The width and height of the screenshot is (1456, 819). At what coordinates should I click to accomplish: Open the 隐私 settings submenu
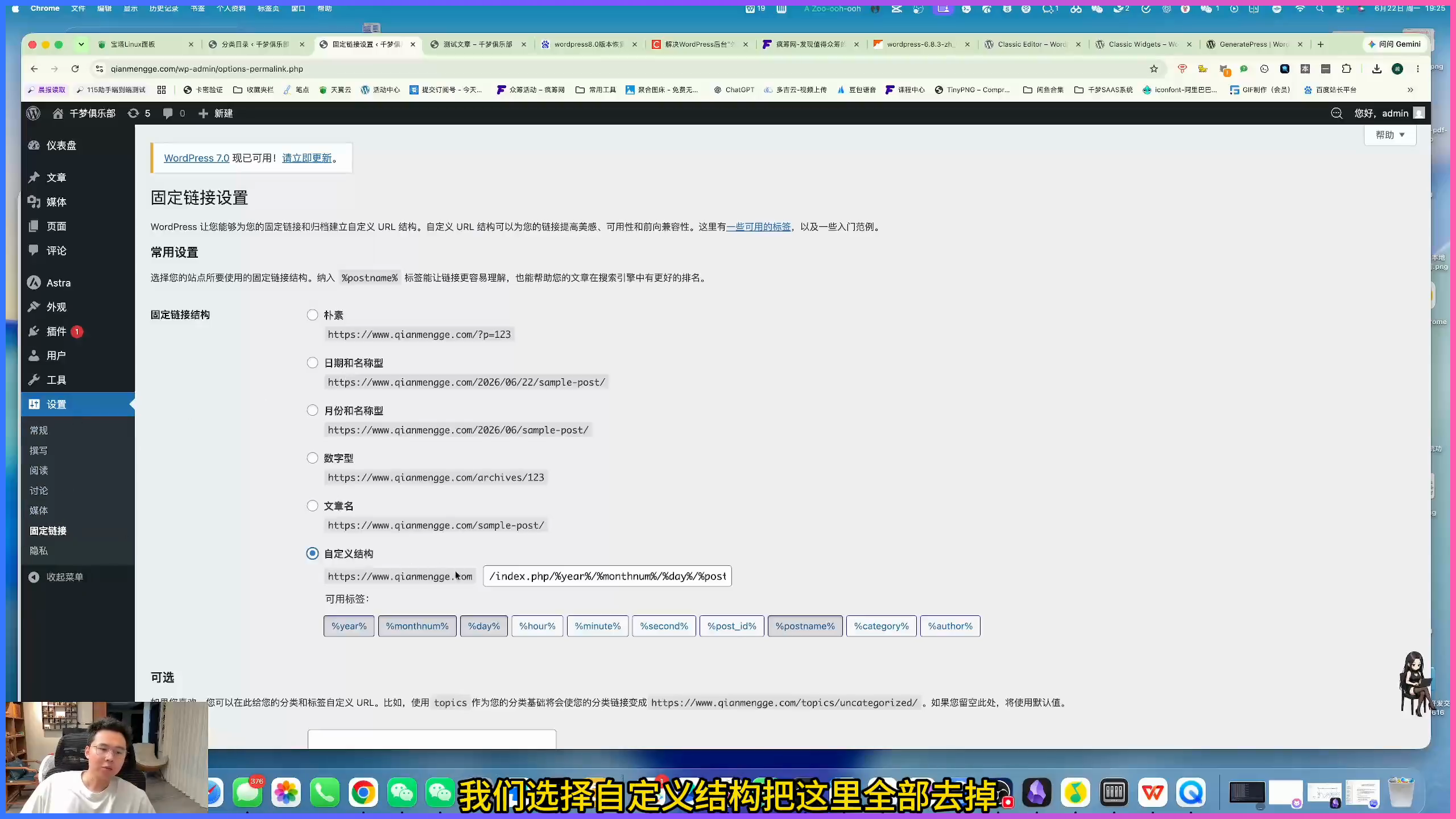tap(39, 551)
